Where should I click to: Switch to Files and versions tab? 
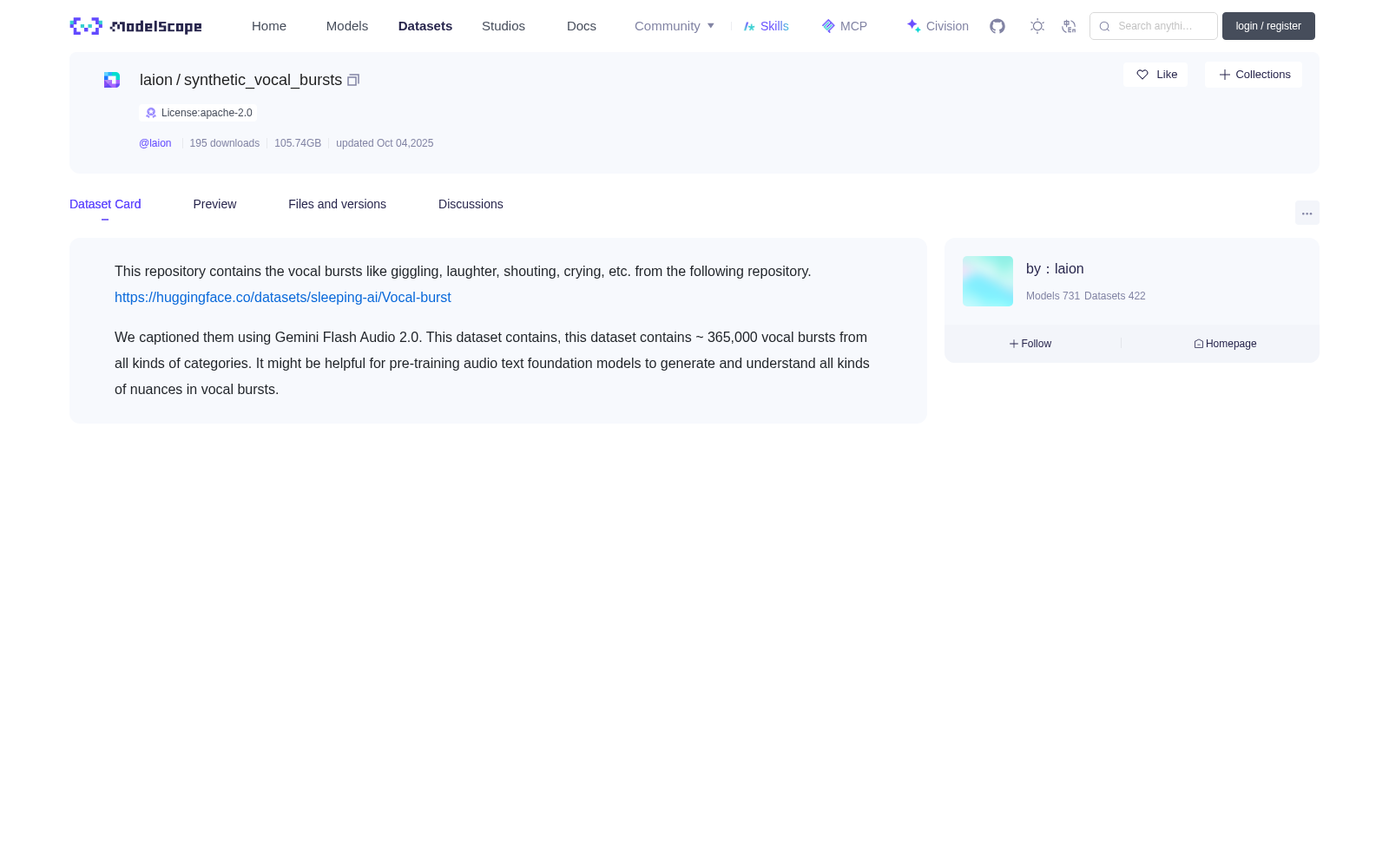(337, 204)
